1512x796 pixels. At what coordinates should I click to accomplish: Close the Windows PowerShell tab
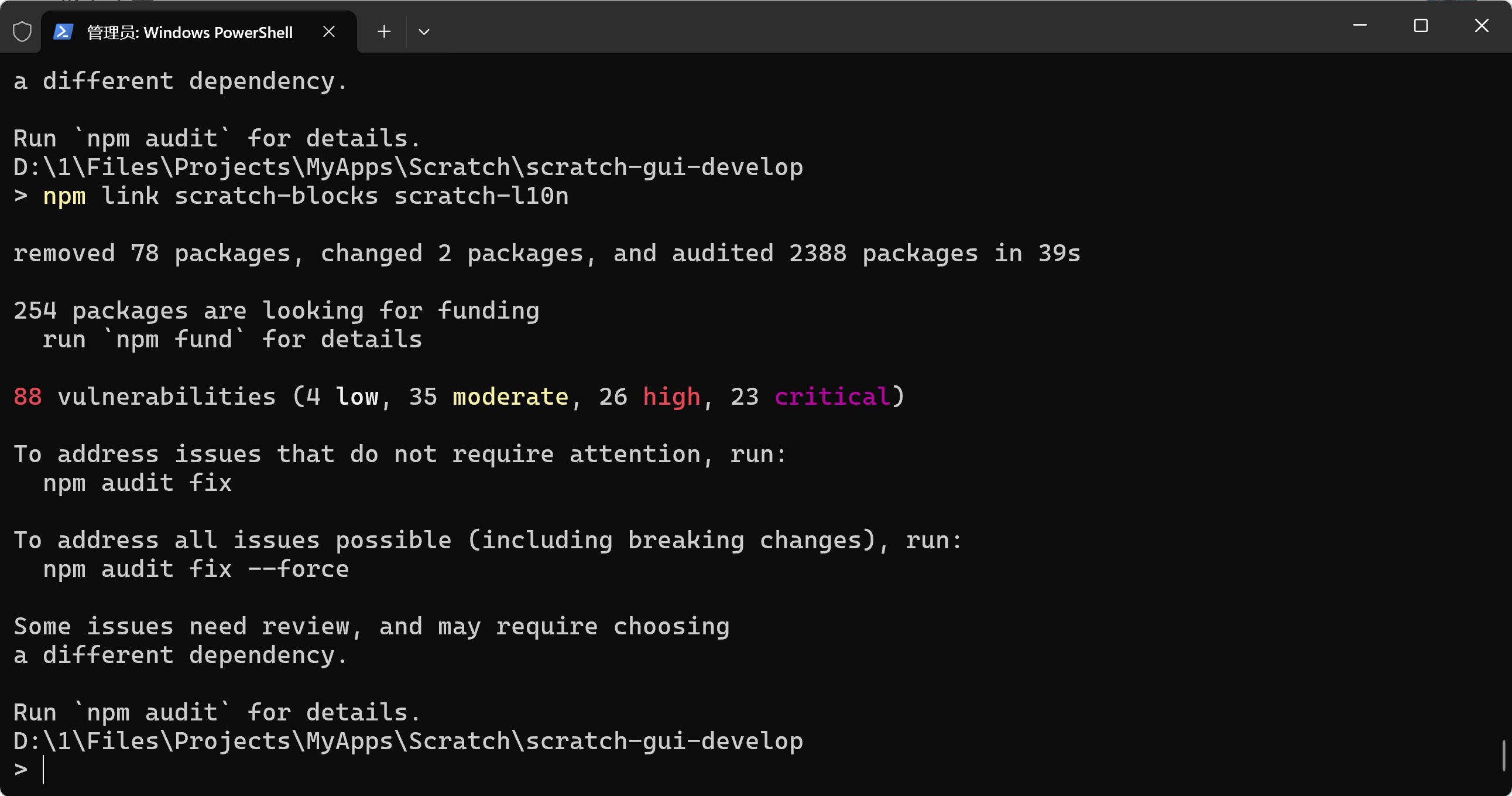click(329, 32)
